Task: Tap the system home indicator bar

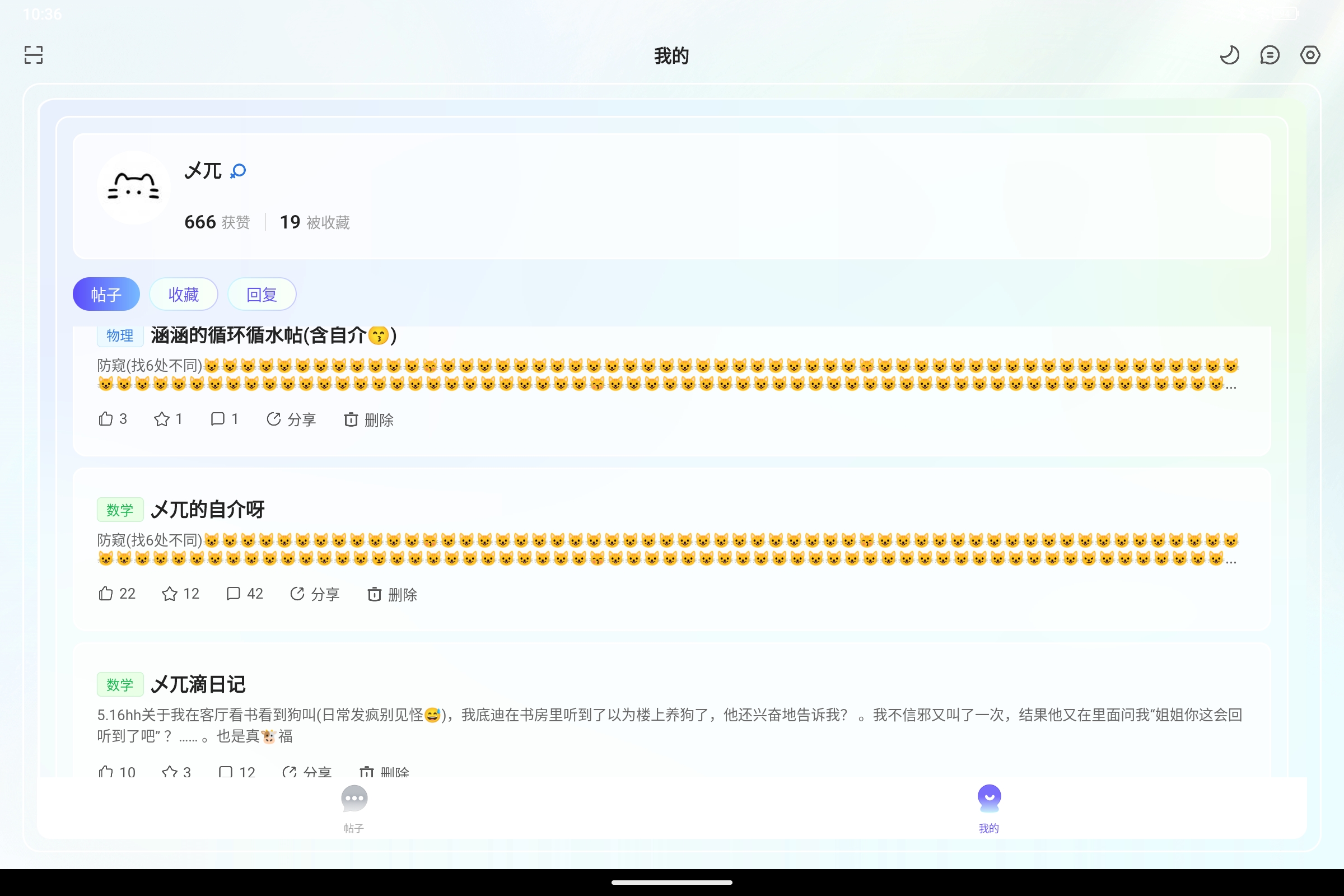Action: (x=672, y=883)
